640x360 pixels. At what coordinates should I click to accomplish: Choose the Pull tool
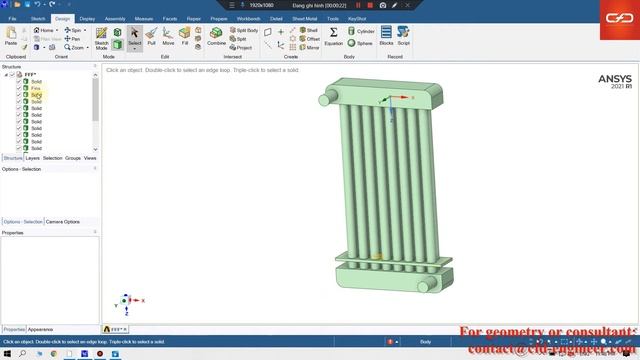pos(151,36)
